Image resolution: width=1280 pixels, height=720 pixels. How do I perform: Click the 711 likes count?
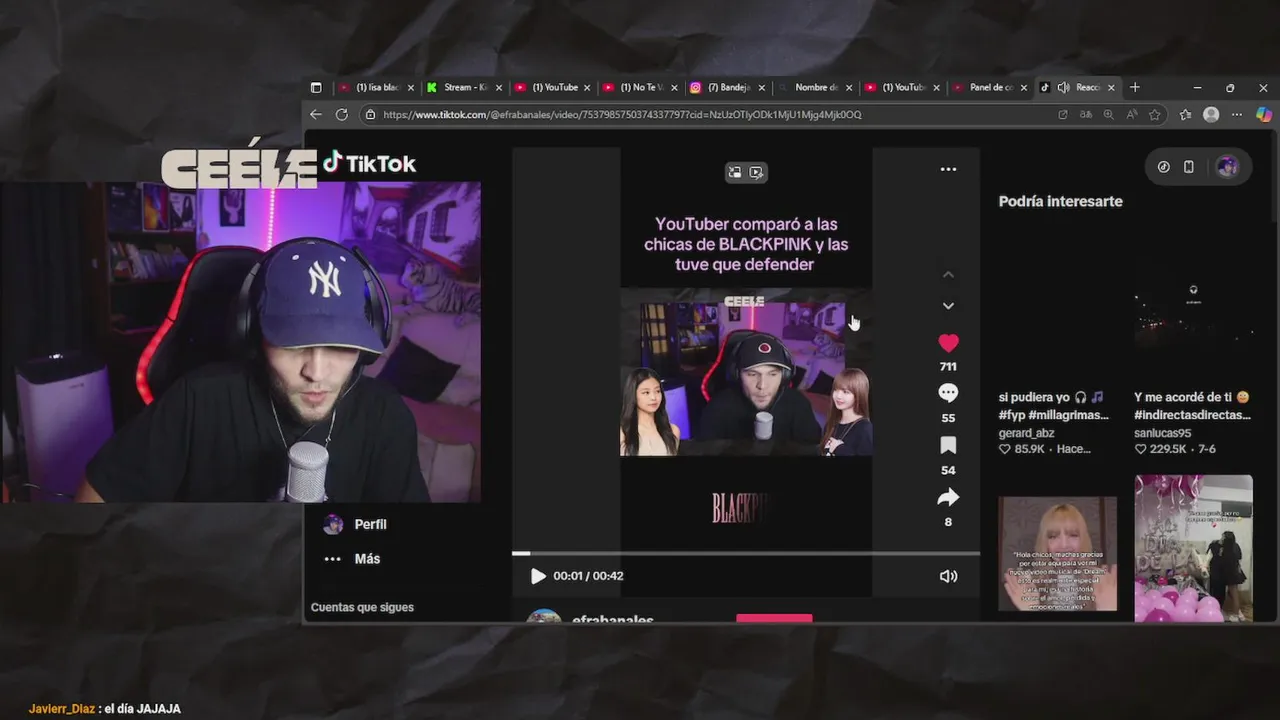click(x=948, y=367)
